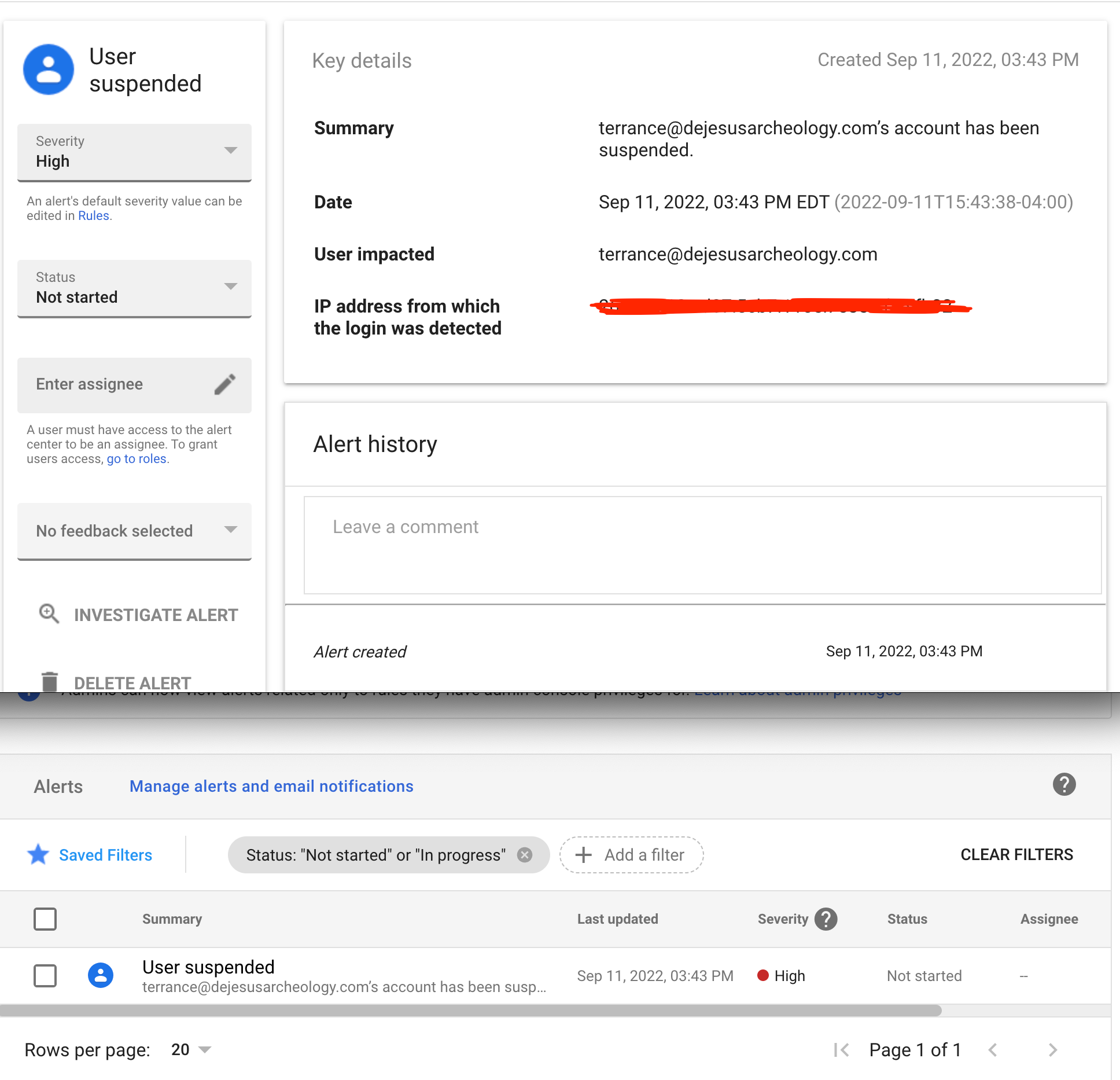Image resolution: width=1120 pixels, height=1080 pixels.
Task: Click the Alert created timestamp Sep 11, 2022, 03:43 PM
Action: (x=904, y=651)
